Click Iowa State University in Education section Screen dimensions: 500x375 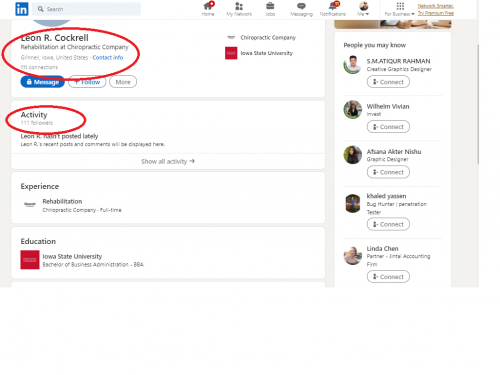tap(72, 256)
